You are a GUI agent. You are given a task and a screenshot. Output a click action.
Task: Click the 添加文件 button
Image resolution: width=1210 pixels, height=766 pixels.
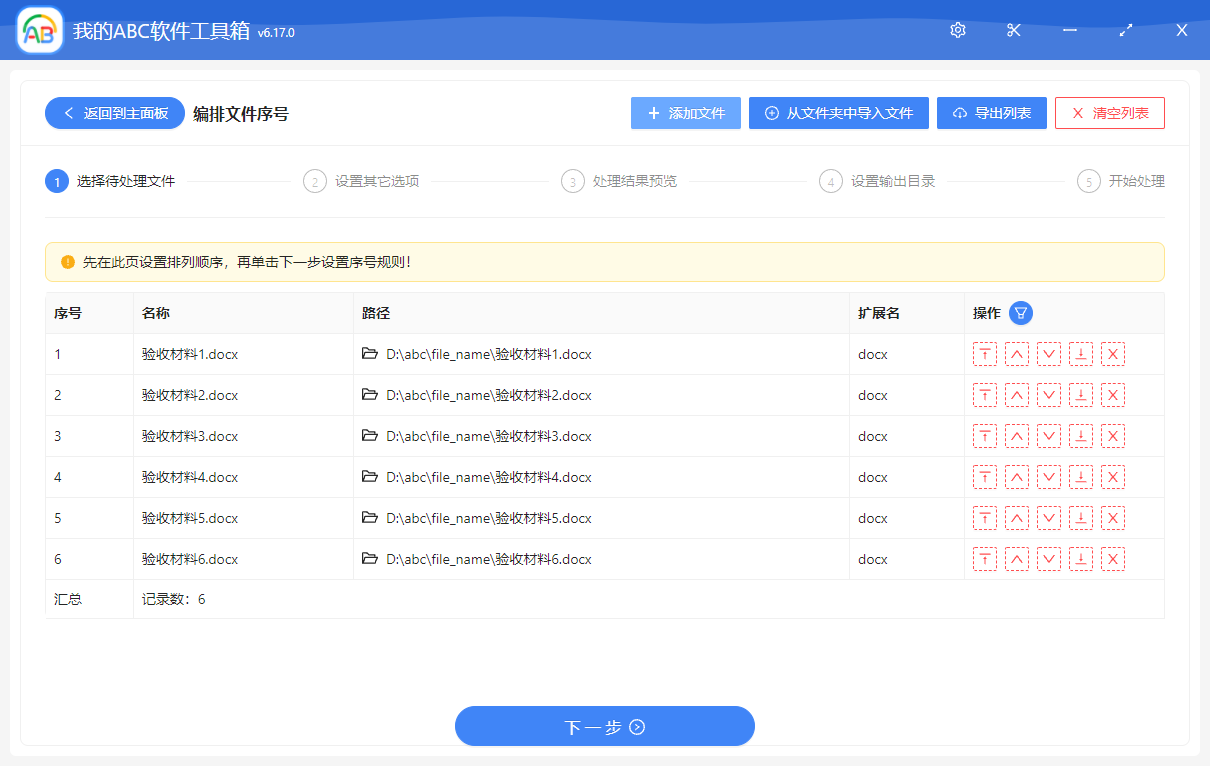[685, 112]
